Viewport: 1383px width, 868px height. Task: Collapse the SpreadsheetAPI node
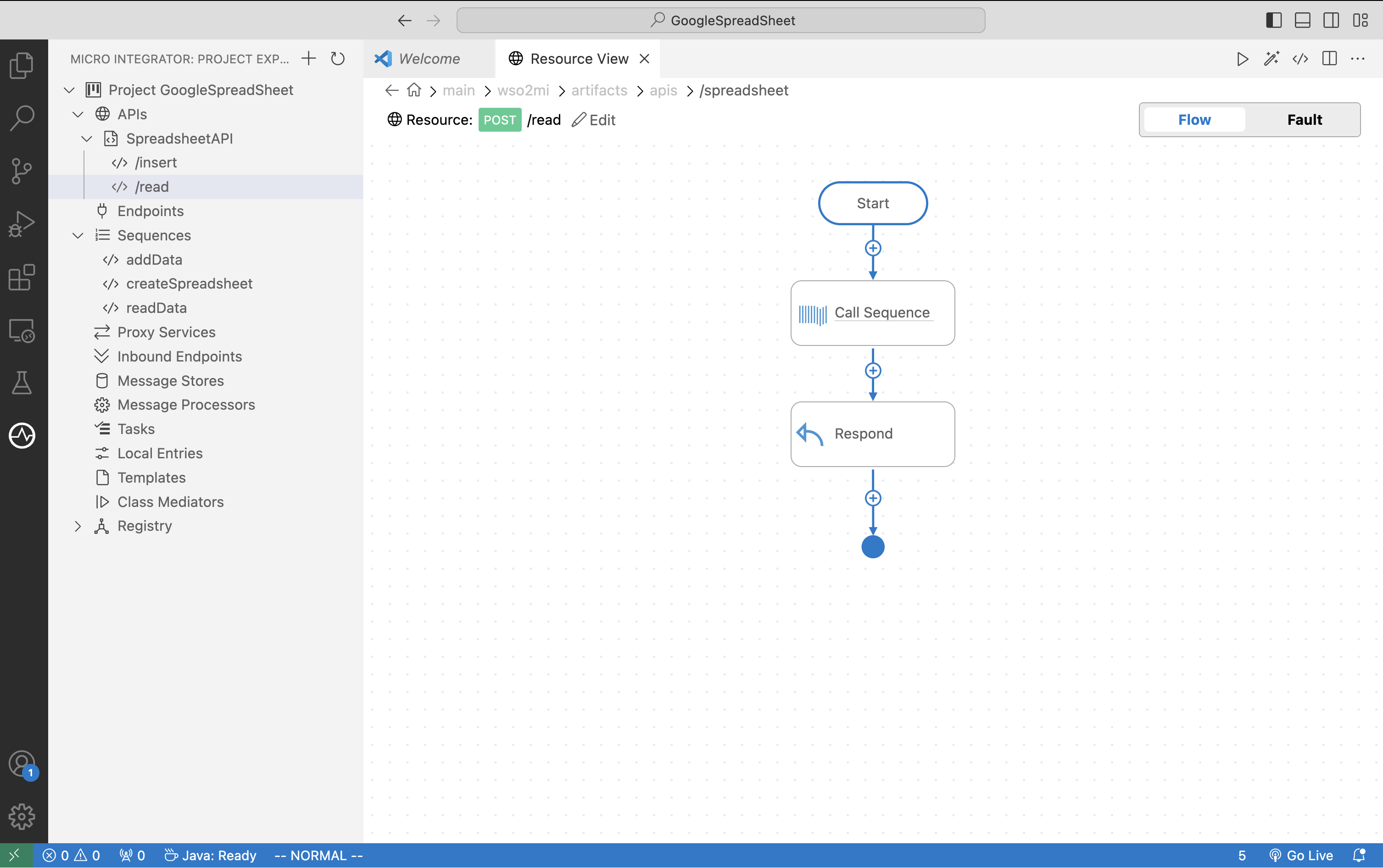click(87, 139)
